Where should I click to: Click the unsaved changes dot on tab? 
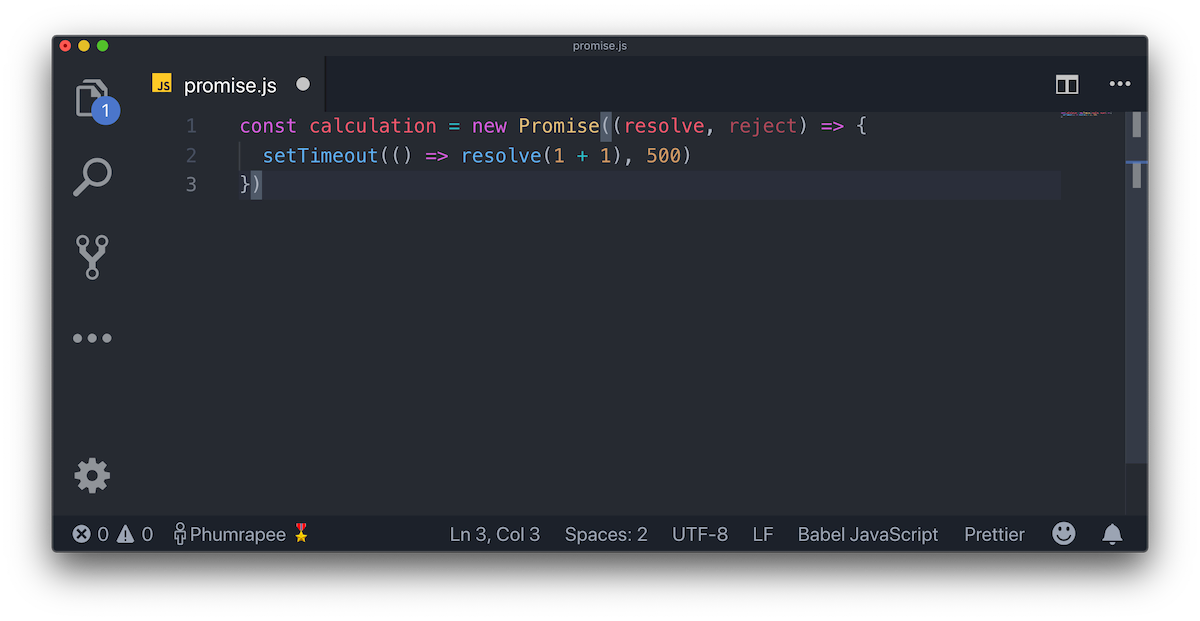tap(303, 84)
